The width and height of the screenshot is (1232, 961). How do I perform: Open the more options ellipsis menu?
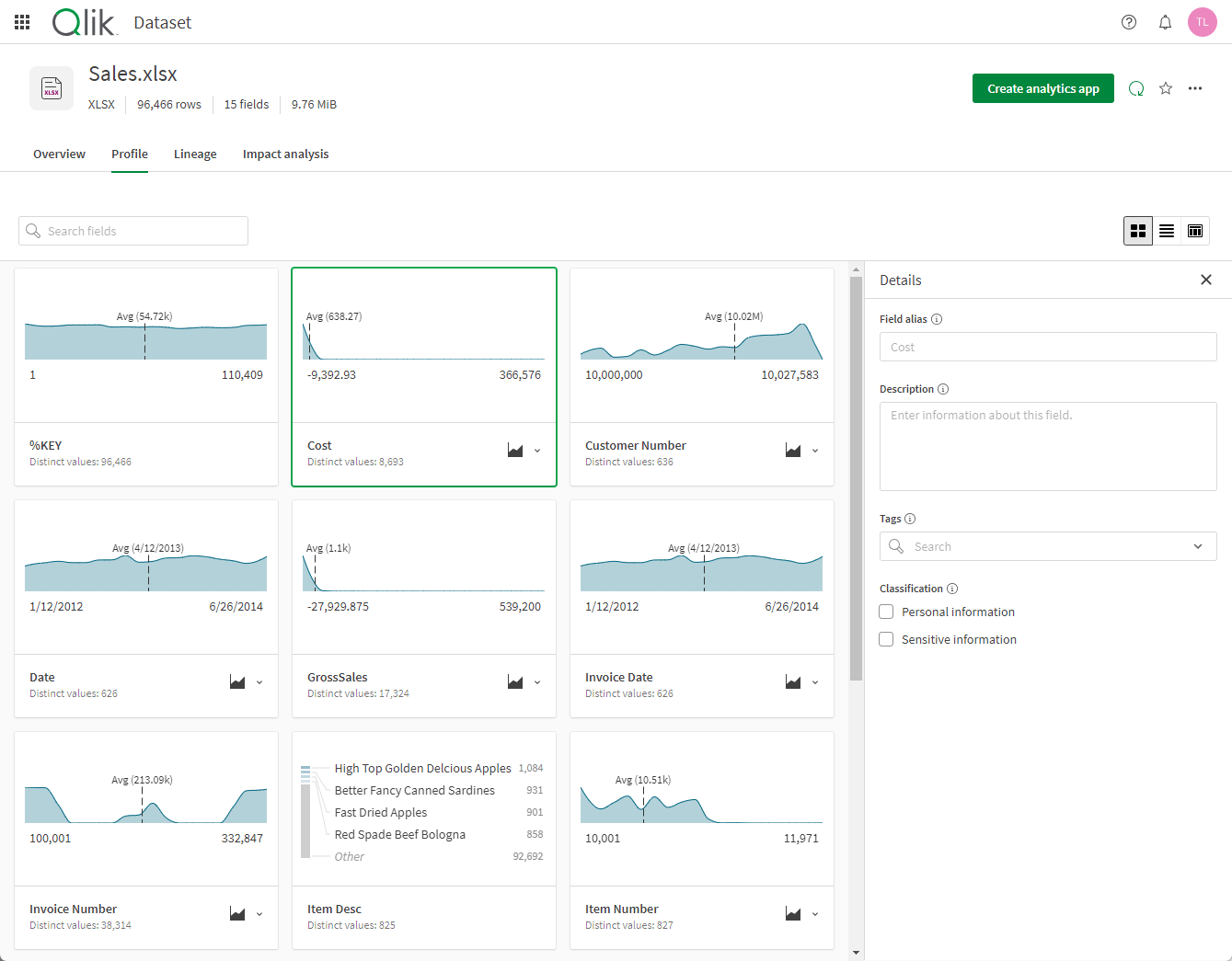coord(1195,88)
